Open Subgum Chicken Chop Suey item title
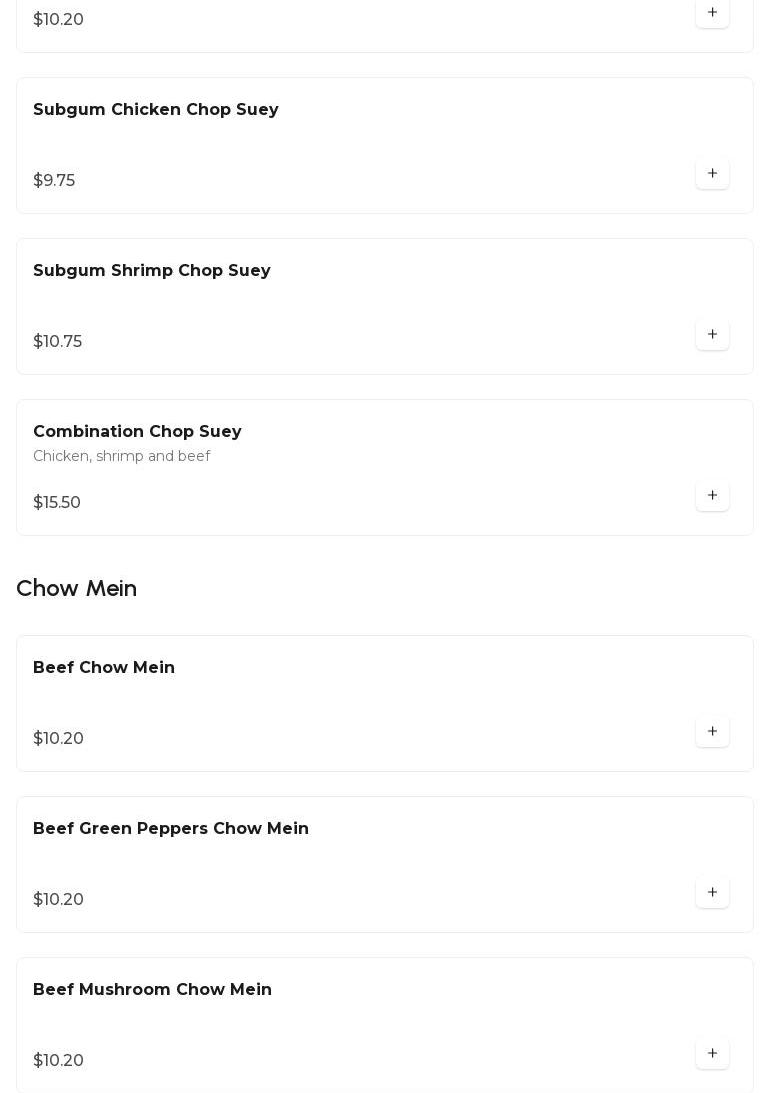 (156, 110)
